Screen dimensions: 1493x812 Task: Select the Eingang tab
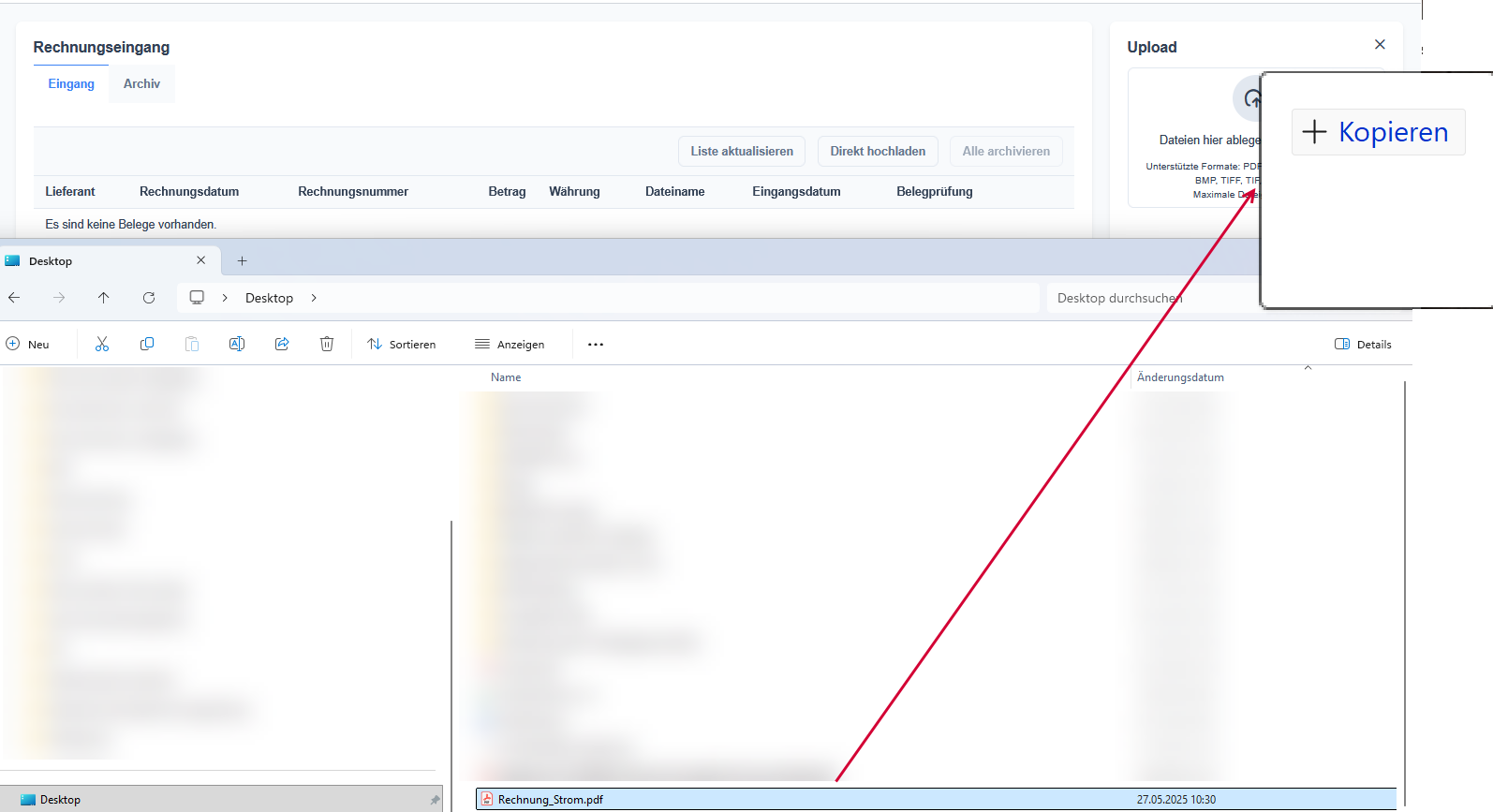click(x=71, y=84)
